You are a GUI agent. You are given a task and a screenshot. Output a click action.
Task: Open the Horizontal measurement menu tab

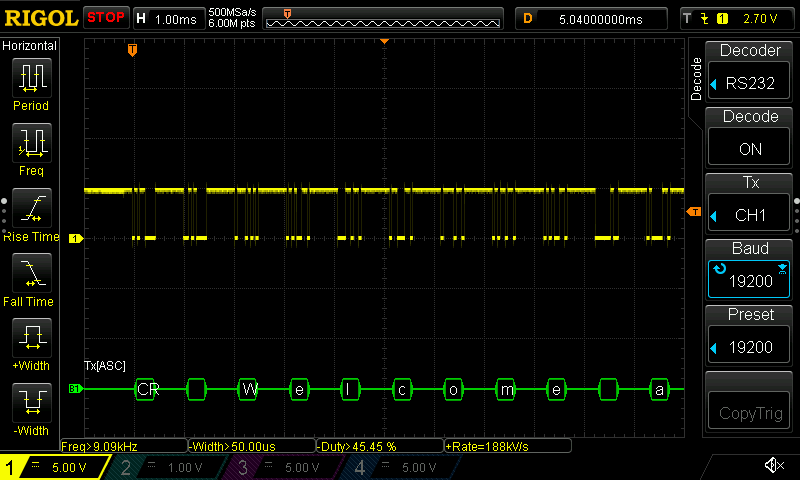click(x=30, y=46)
